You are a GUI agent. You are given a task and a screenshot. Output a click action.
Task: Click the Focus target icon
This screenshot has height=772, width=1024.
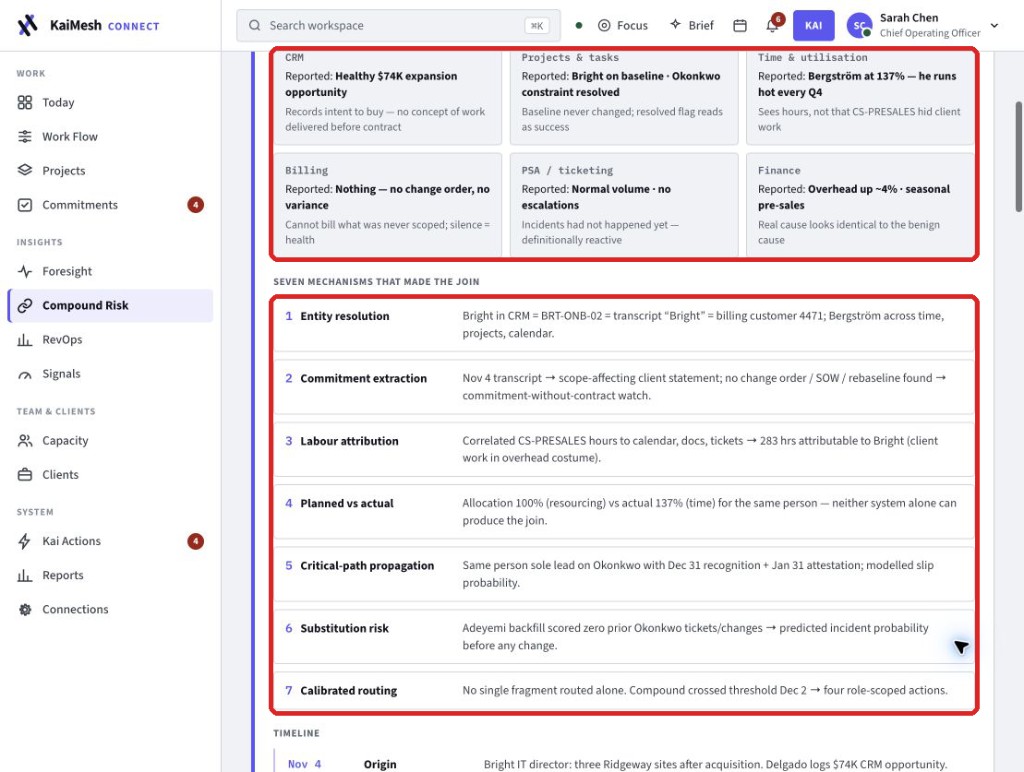click(604, 25)
